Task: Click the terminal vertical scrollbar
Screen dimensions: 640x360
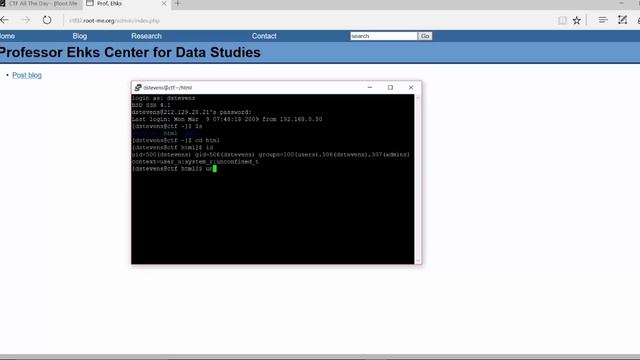Action: click(x=418, y=179)
